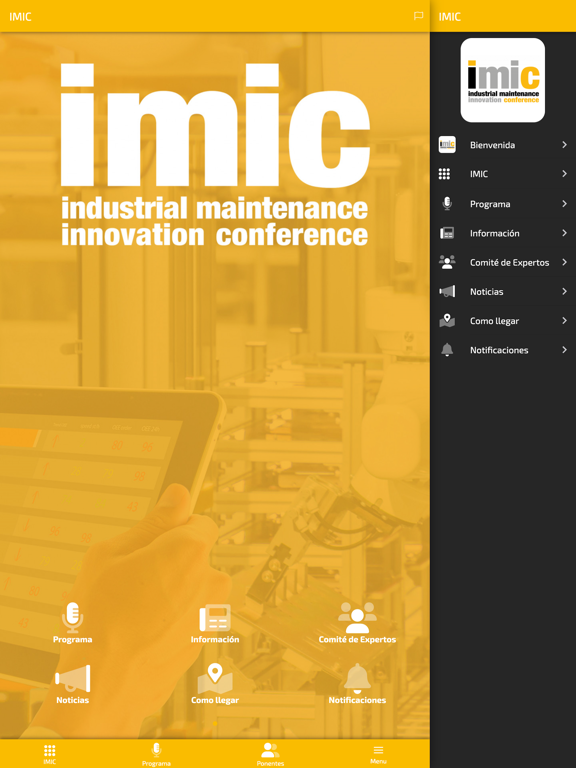Screen dimensions: 576x768
Task: Open Información phone icon on home grid
Action: pos(215,618)
